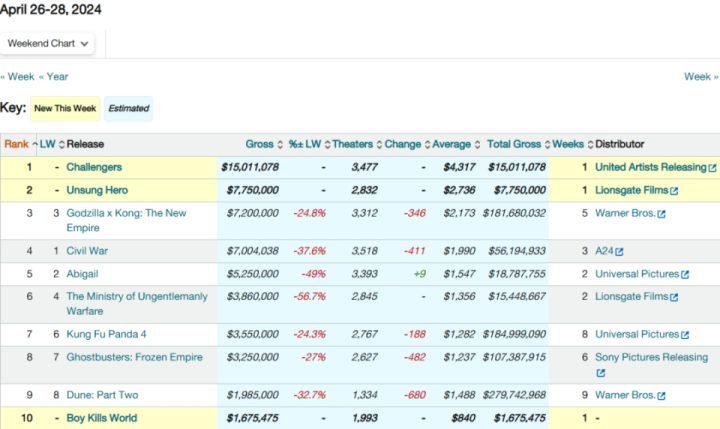Open Lionsgate Films link in Unsung Hero row

point(631,190)
